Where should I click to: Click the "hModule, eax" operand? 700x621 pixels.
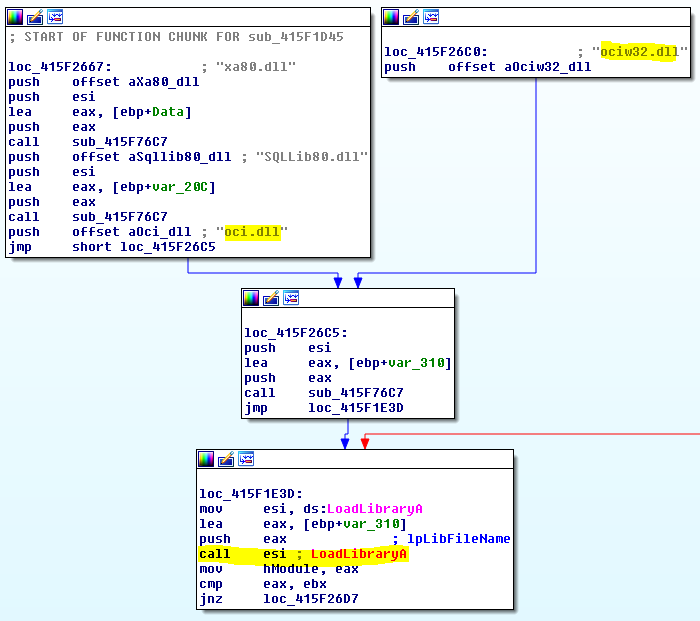pos(311,569)
